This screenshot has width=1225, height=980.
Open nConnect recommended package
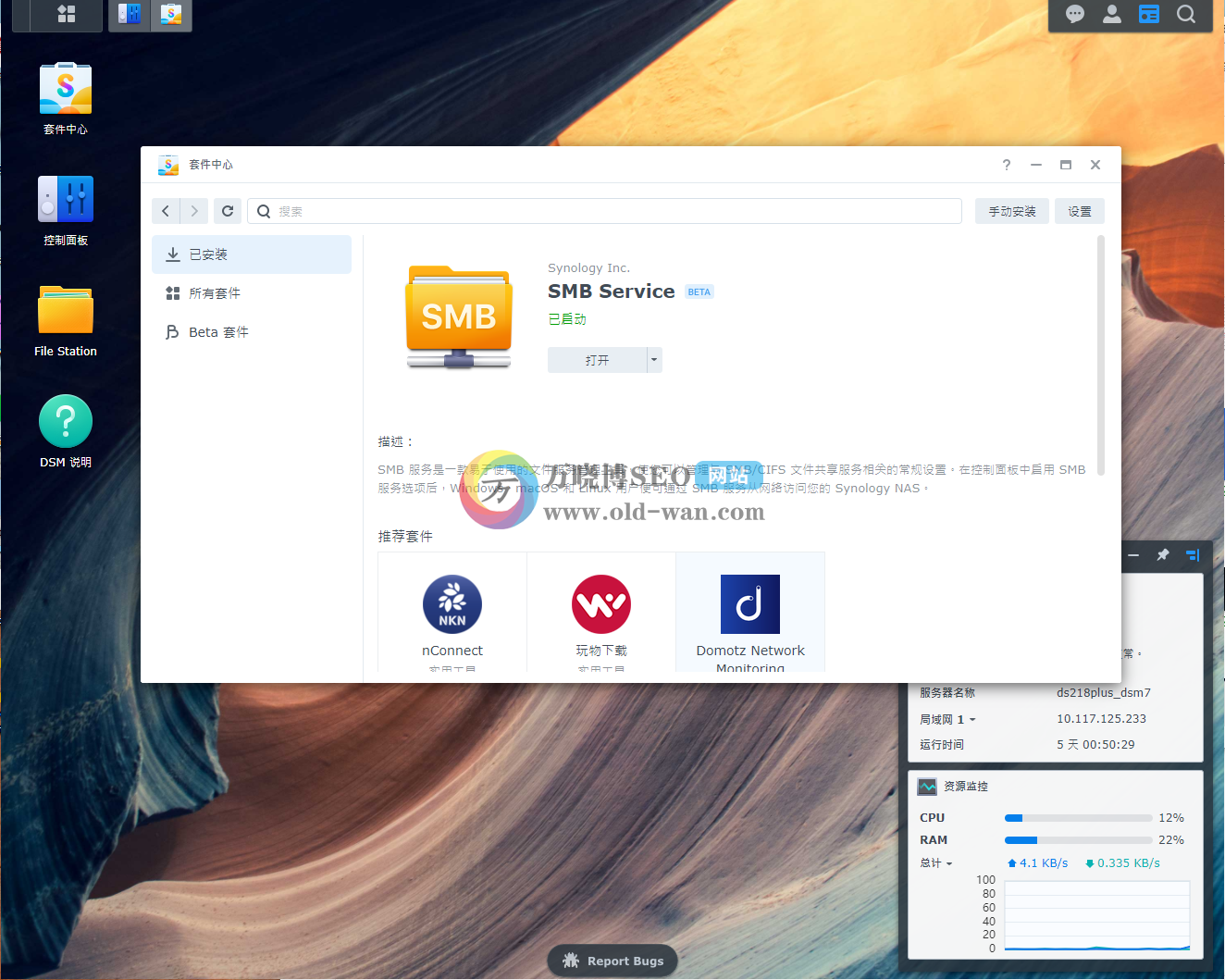452,614
